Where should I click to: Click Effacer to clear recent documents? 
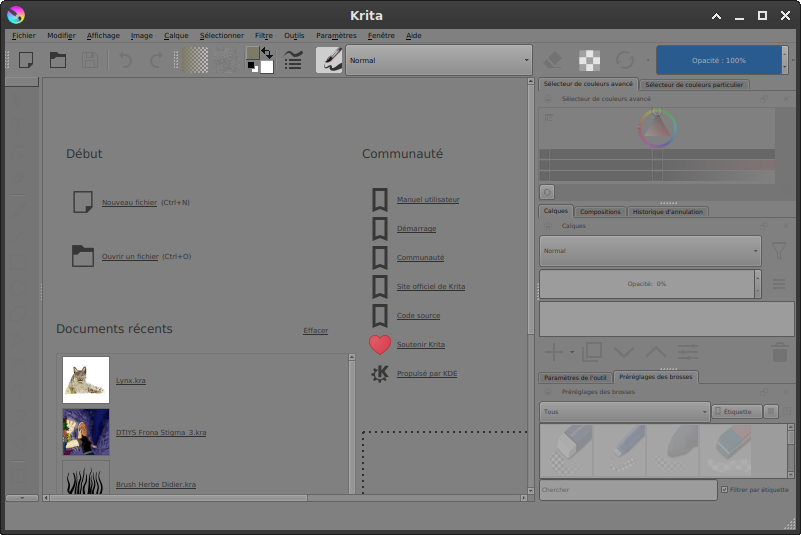click(315, 331)
